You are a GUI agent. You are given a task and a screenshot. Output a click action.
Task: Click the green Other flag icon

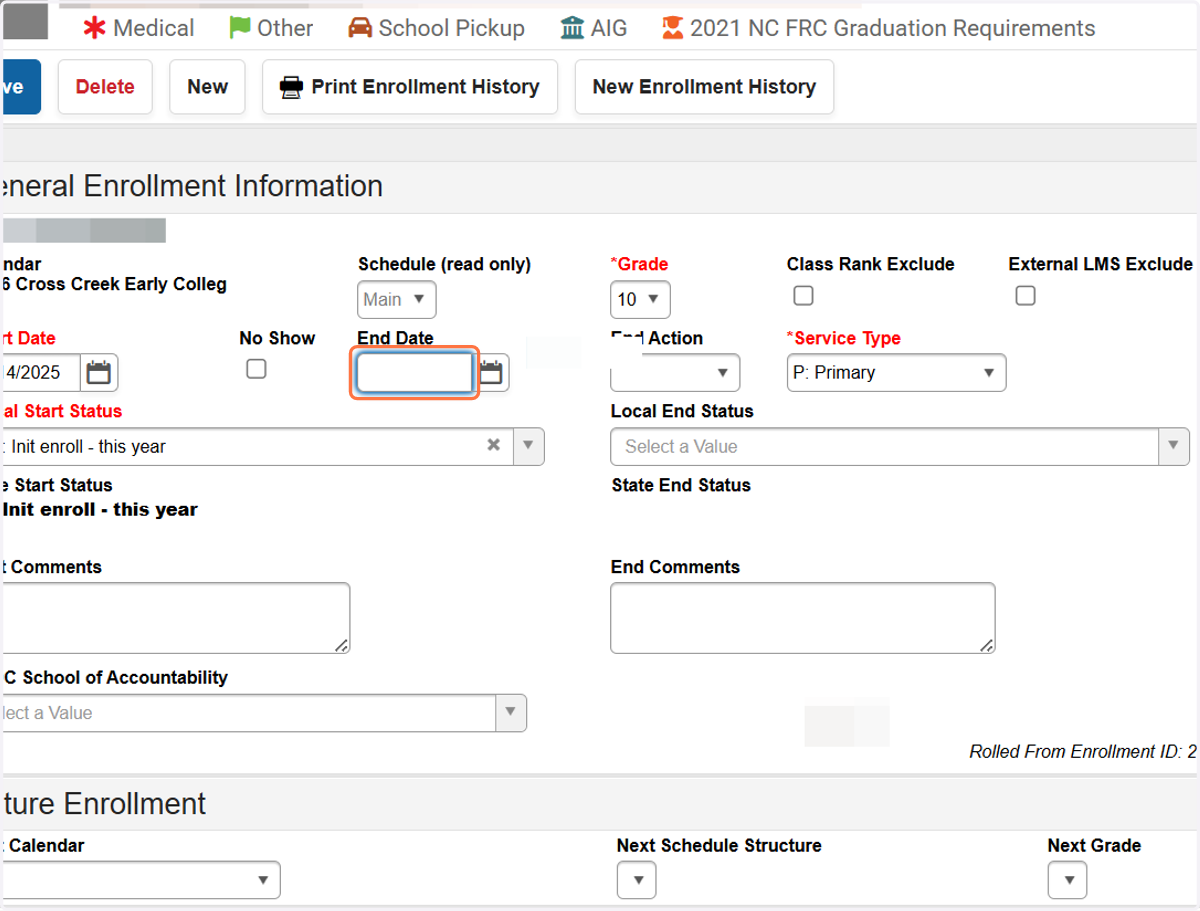tap(240, 28)
